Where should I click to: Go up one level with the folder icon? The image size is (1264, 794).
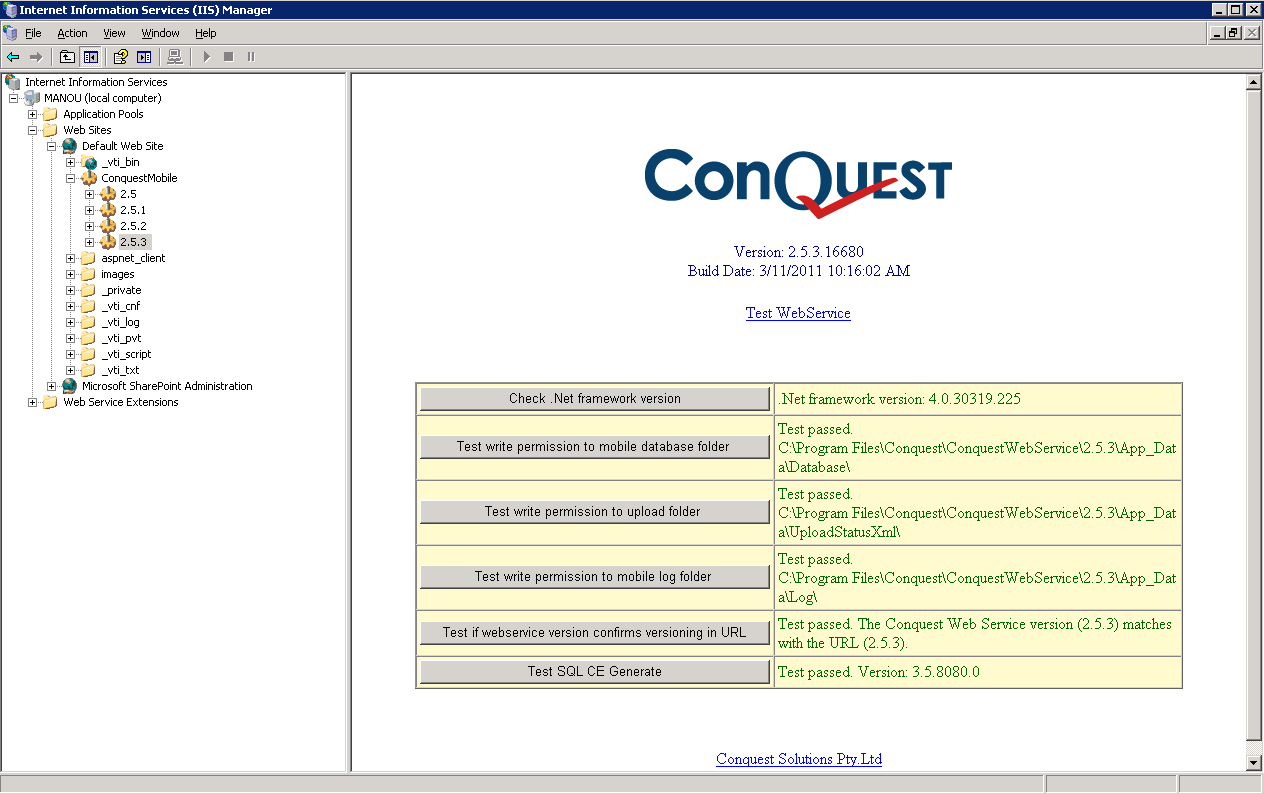pyautogui.click(x=67, y=57)
